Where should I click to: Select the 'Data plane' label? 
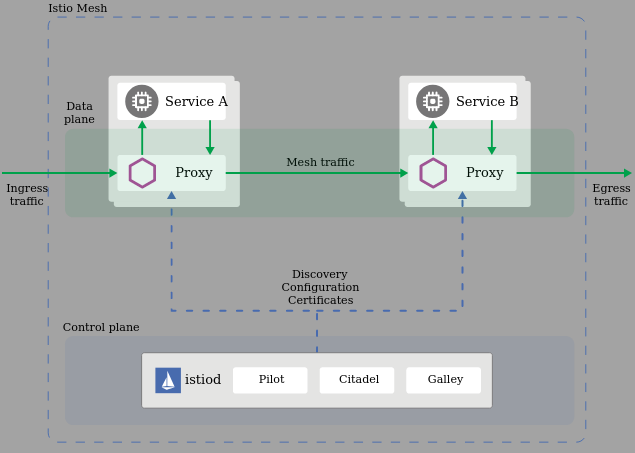(x=79, y=113)
